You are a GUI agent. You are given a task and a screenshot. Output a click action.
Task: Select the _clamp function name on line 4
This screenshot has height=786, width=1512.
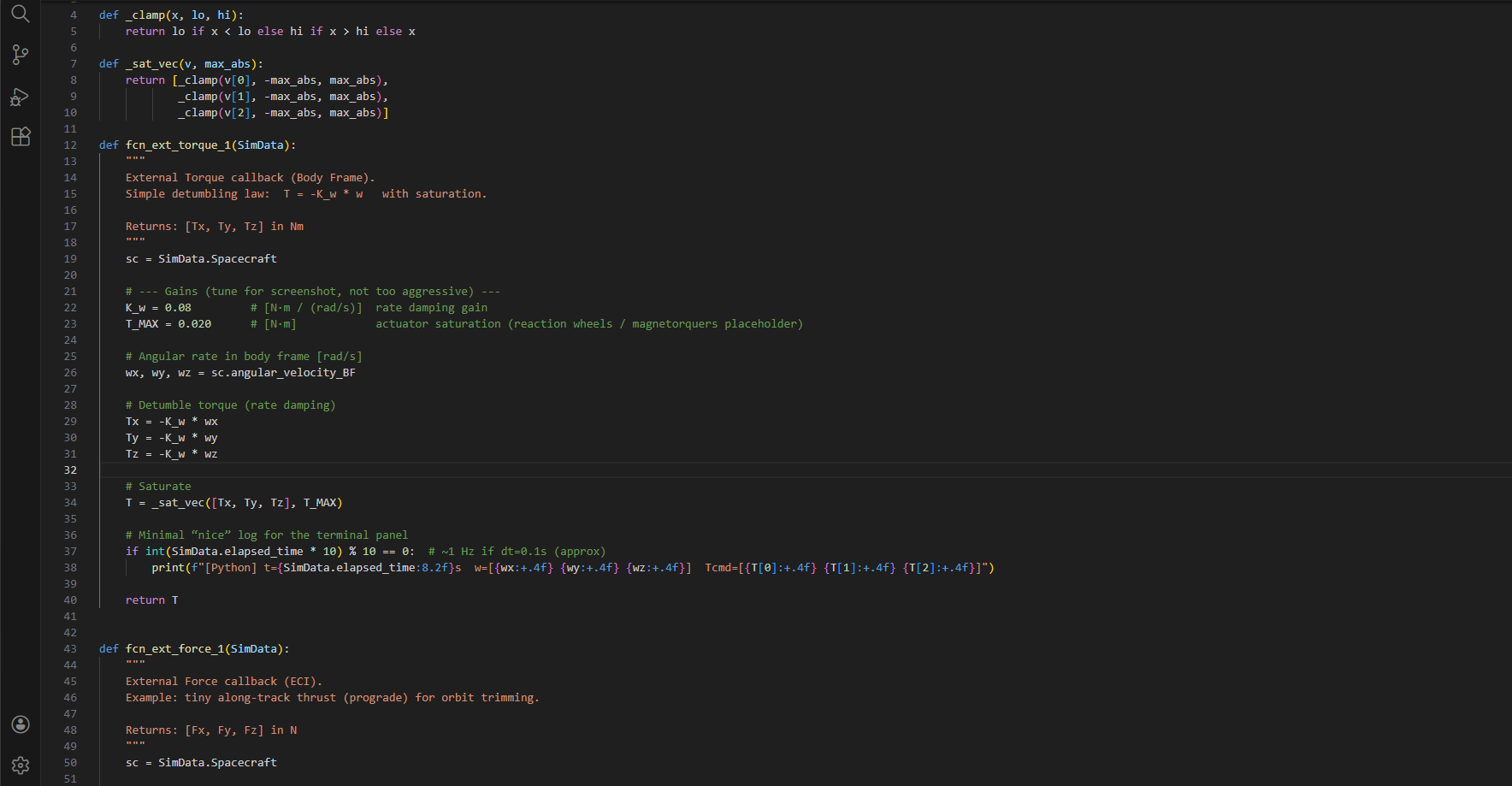[145, 15]
